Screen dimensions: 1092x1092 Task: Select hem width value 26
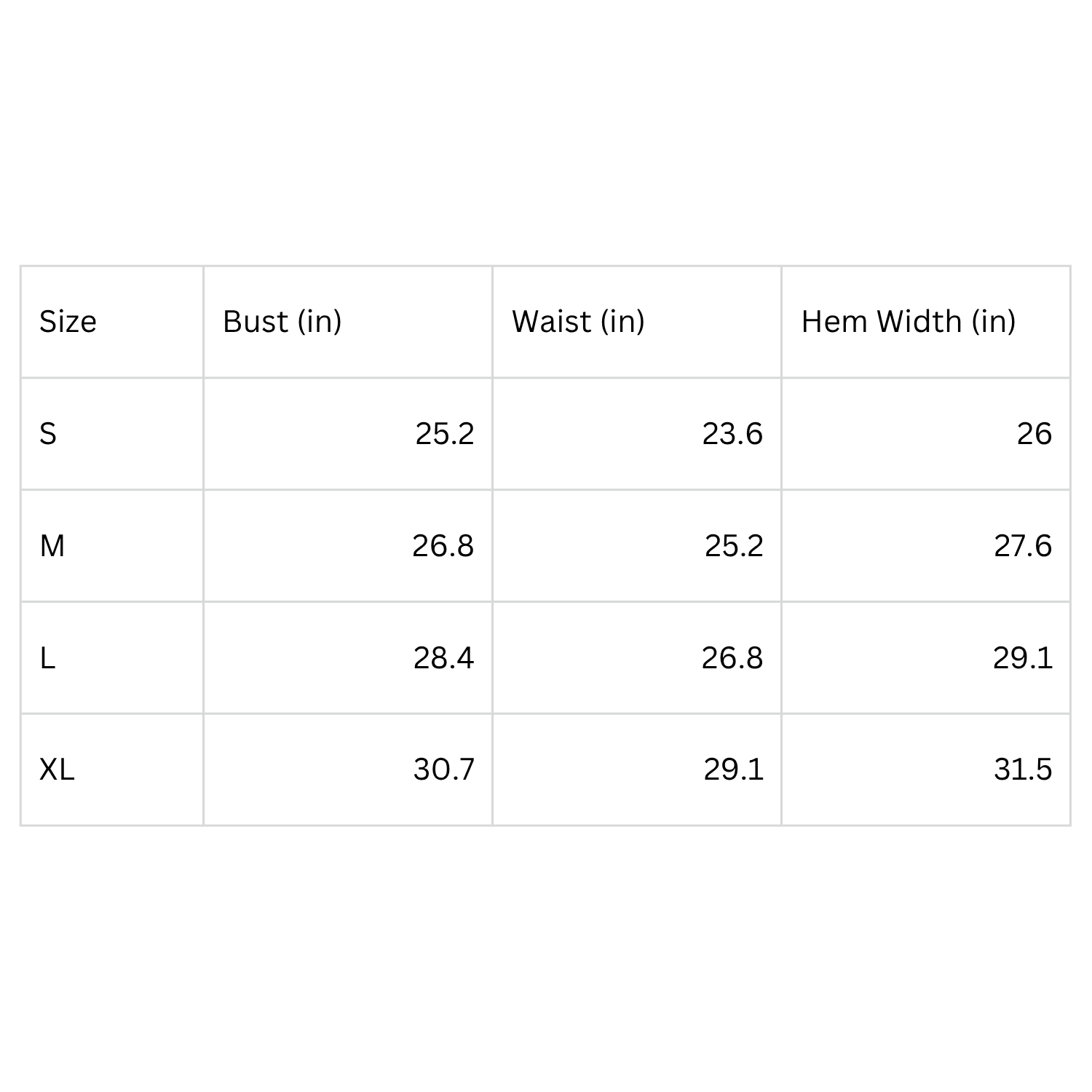tap(1034, 434)
